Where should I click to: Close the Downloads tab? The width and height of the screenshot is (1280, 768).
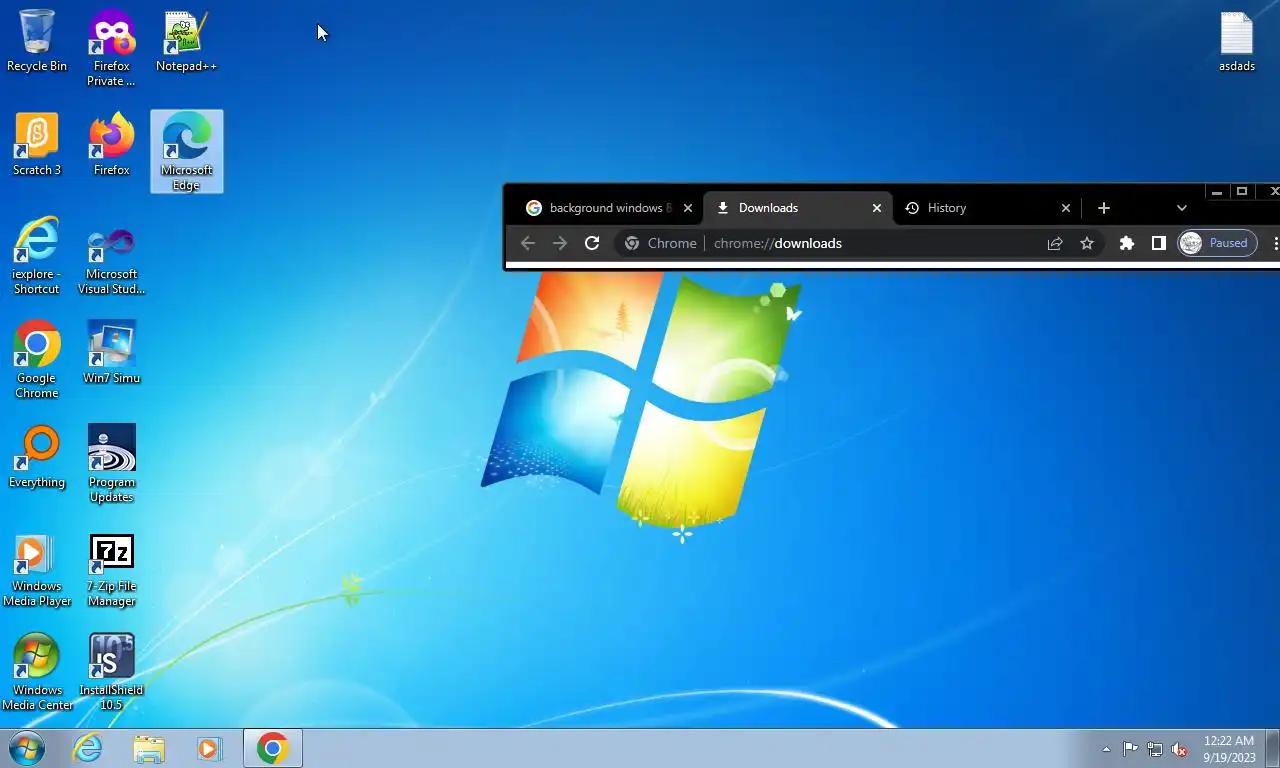point(877,208)
